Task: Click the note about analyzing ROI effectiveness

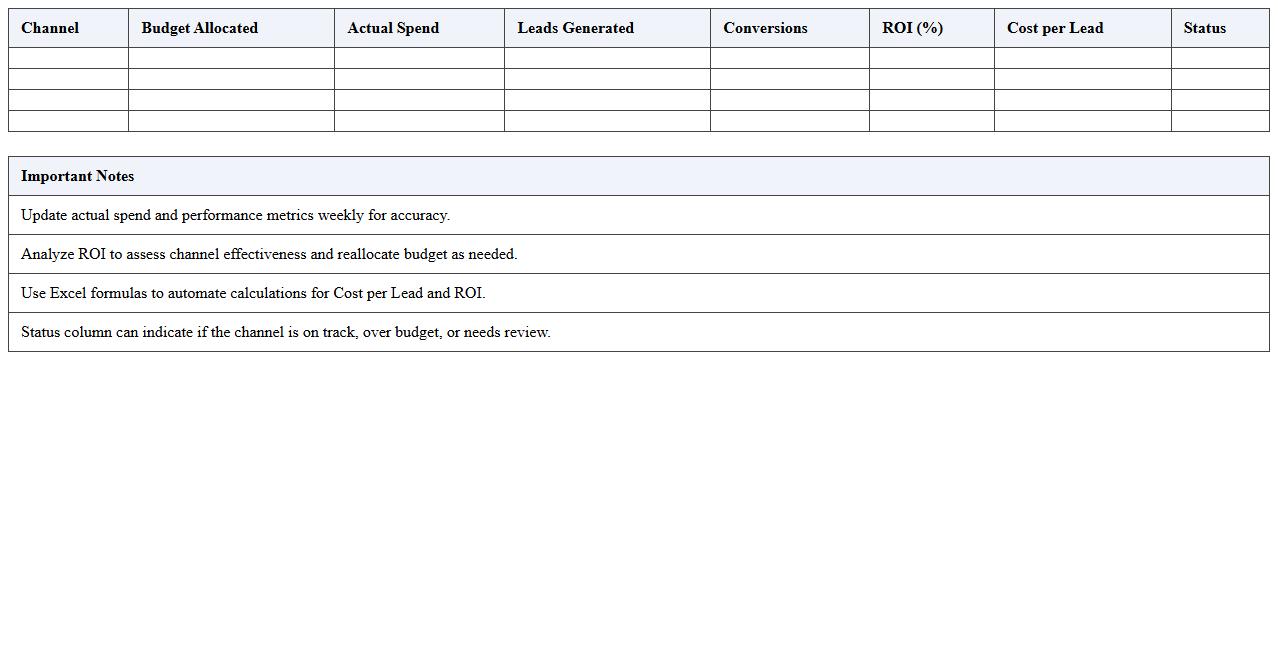Action: 268,254
